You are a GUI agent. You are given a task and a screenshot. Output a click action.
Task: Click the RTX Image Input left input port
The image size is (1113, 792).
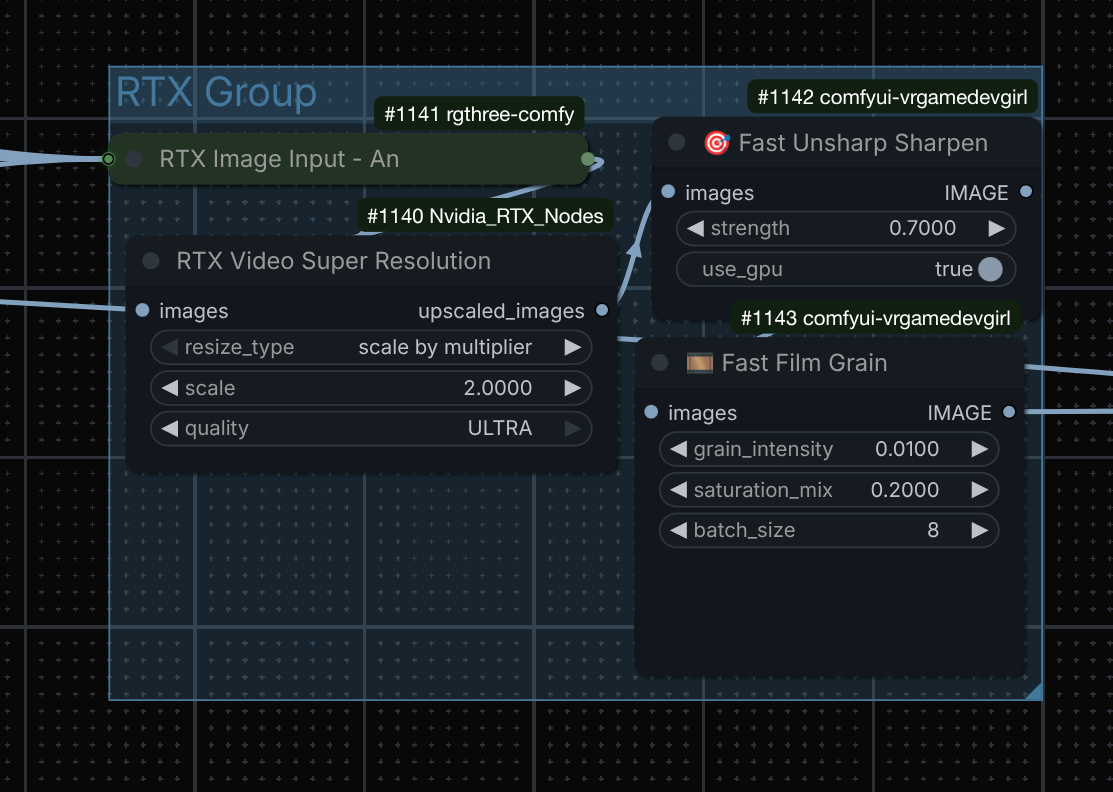point(109,159)
